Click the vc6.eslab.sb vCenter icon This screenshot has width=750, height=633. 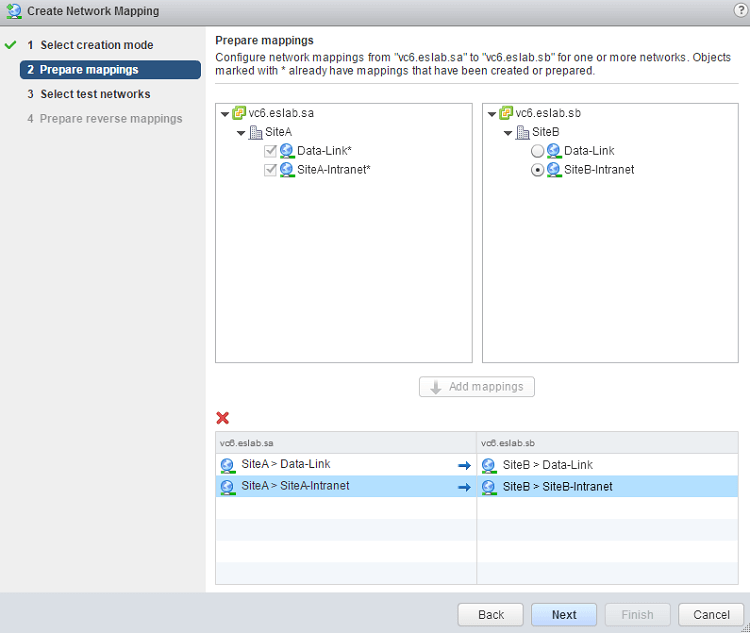point(506,113)
